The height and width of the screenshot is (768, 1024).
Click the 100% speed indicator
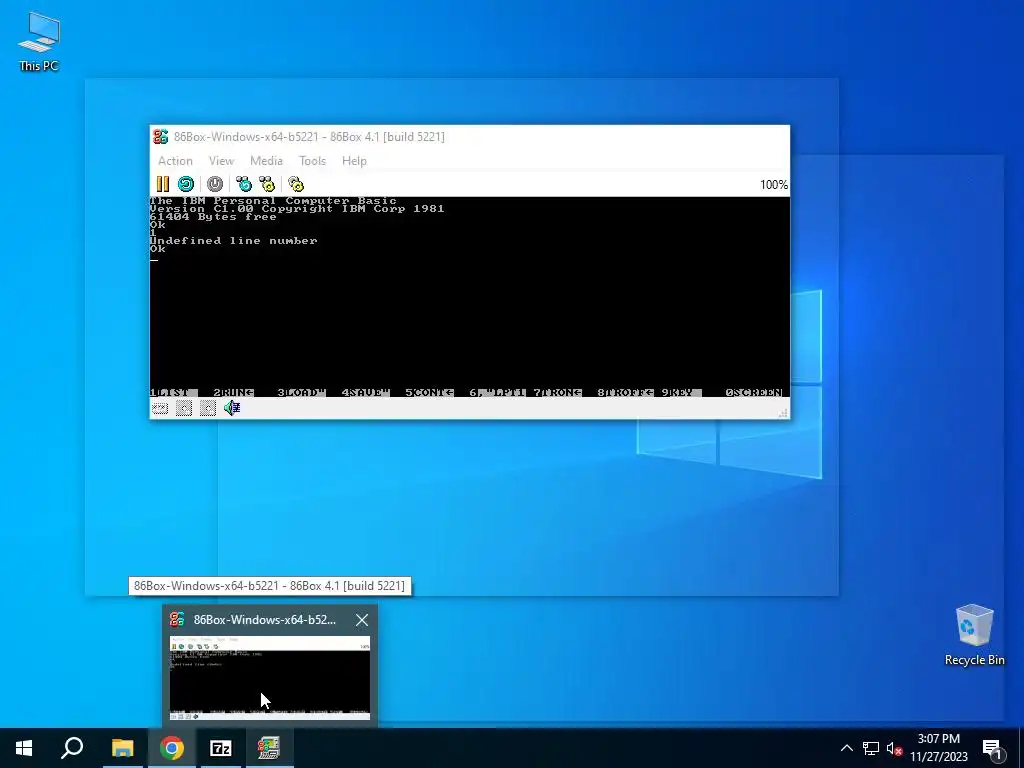click(774, 185)
